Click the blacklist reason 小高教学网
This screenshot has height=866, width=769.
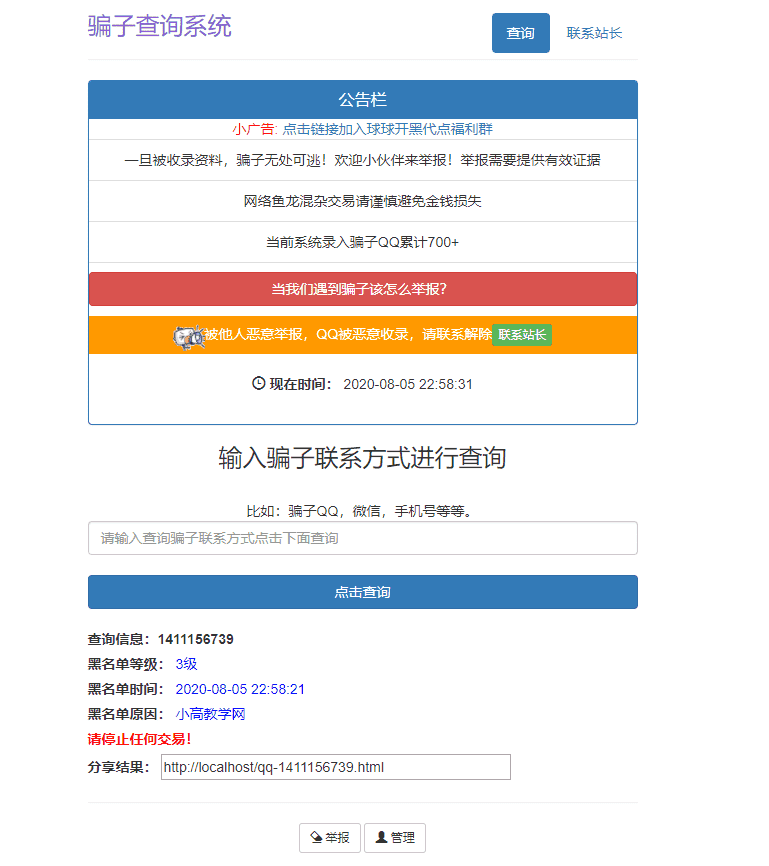(210, 714)
